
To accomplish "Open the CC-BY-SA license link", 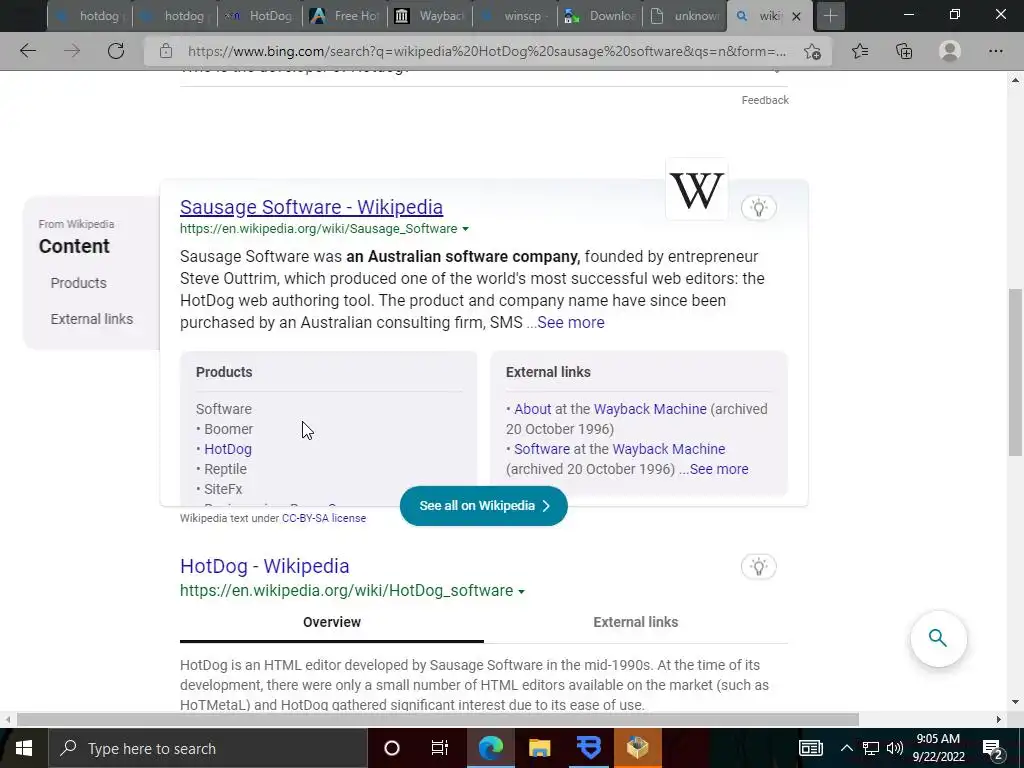I will 324,518.
